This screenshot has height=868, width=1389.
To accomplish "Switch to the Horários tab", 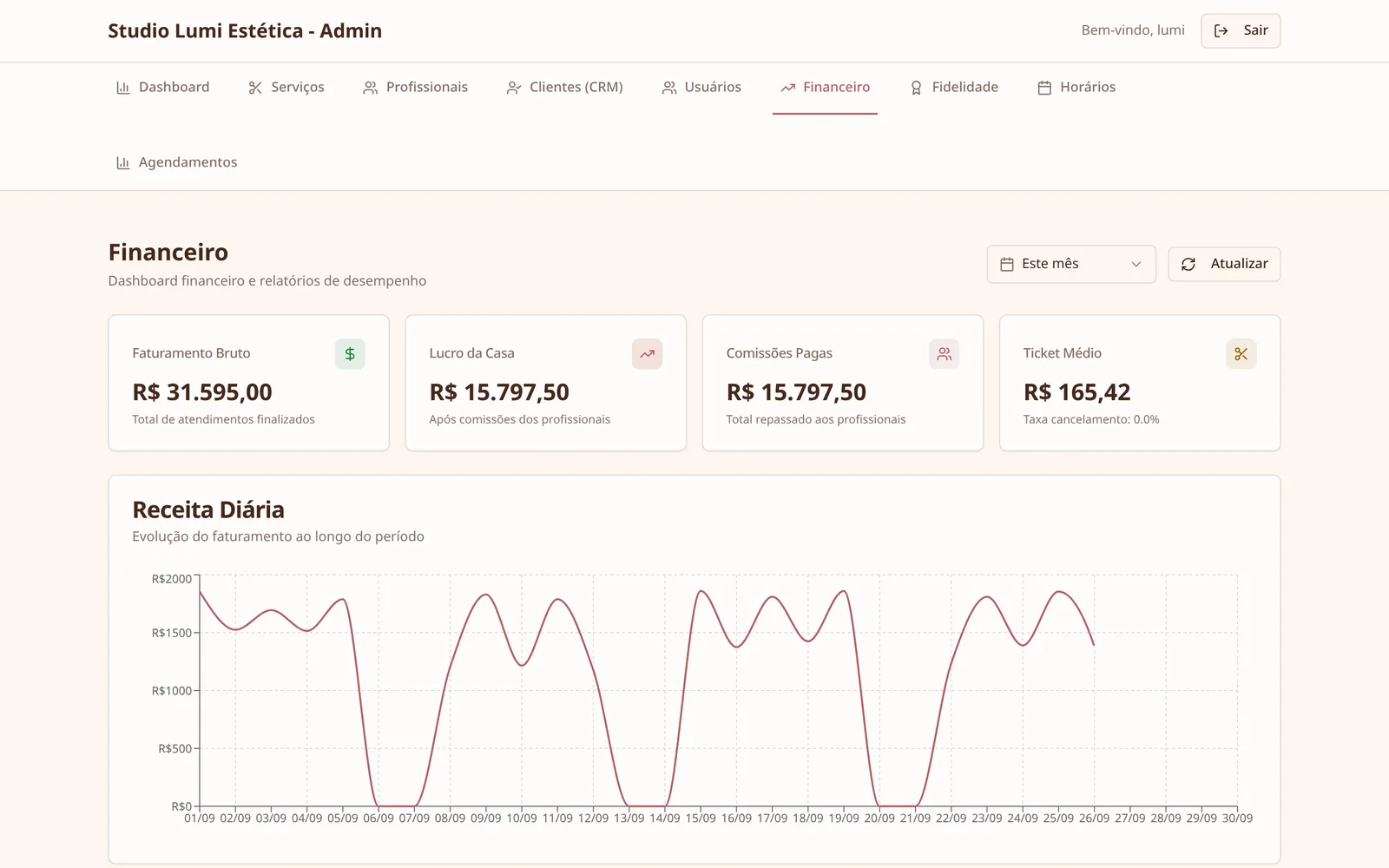I will pos(1076,88).
